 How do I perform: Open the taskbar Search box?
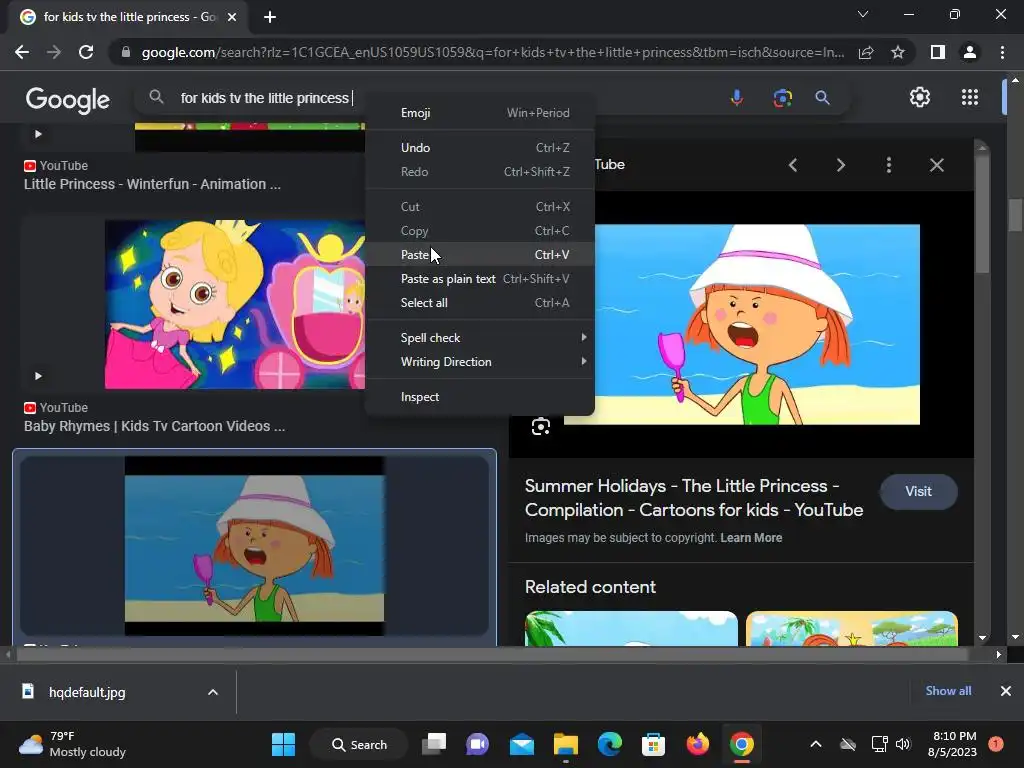point(359,744)
